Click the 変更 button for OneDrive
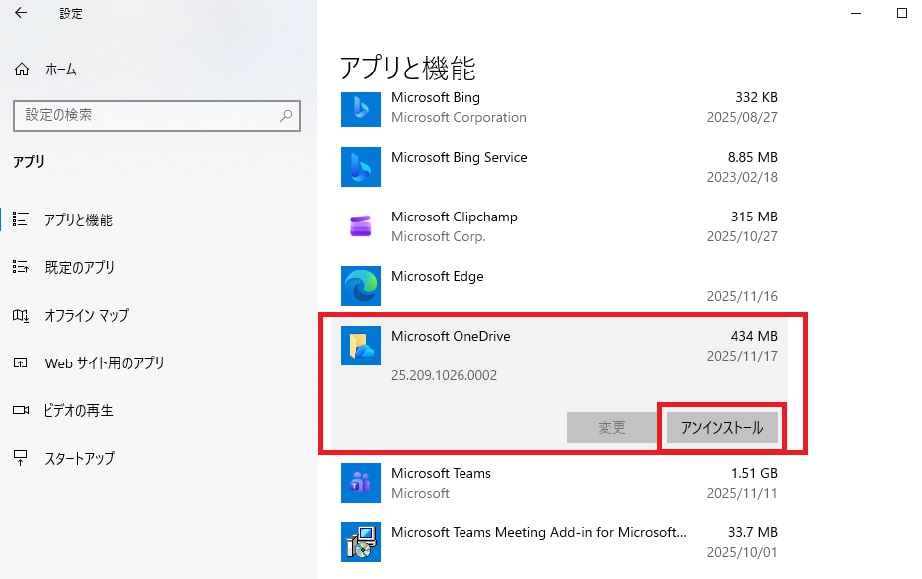This screenshot has height=579, width=922. (x=612, y=428)
